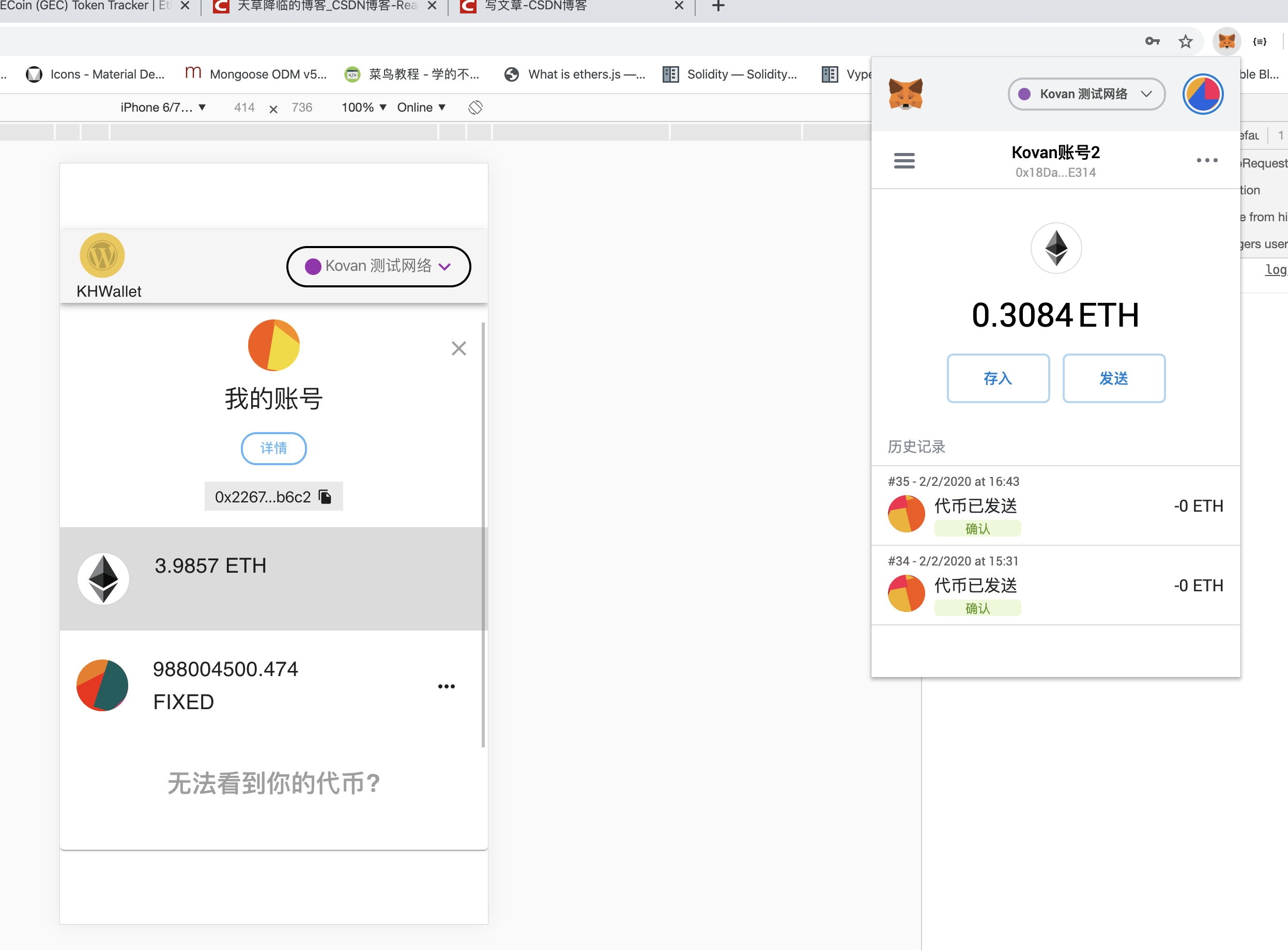Screen dimensions: 1288x950
Task: Open the Online throttling dropdown
Action: coord(421,108)
